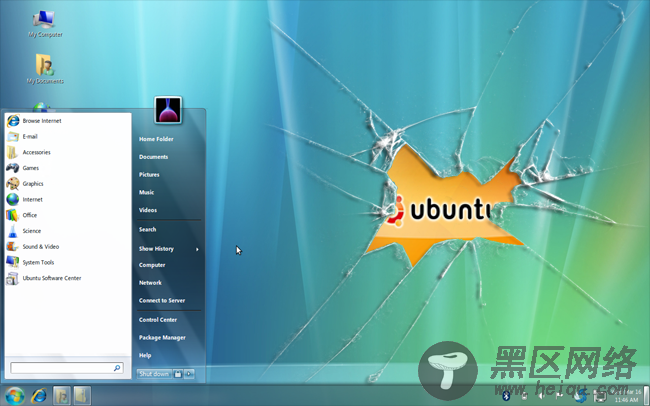650x406 pixels.
Task: Click the 'System Tools' label
Action: click(x=38, y=263)
